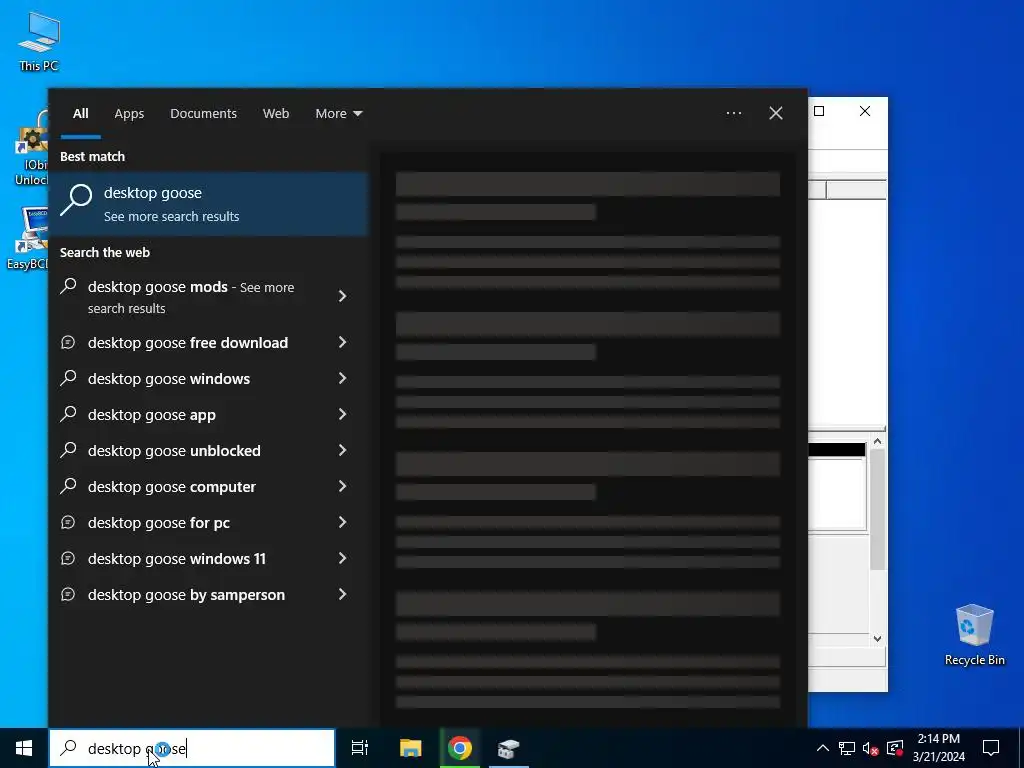The image size is (1024, 768).
Task: Open the Start menu Windows logo
Action: click(x=24, y=748)
